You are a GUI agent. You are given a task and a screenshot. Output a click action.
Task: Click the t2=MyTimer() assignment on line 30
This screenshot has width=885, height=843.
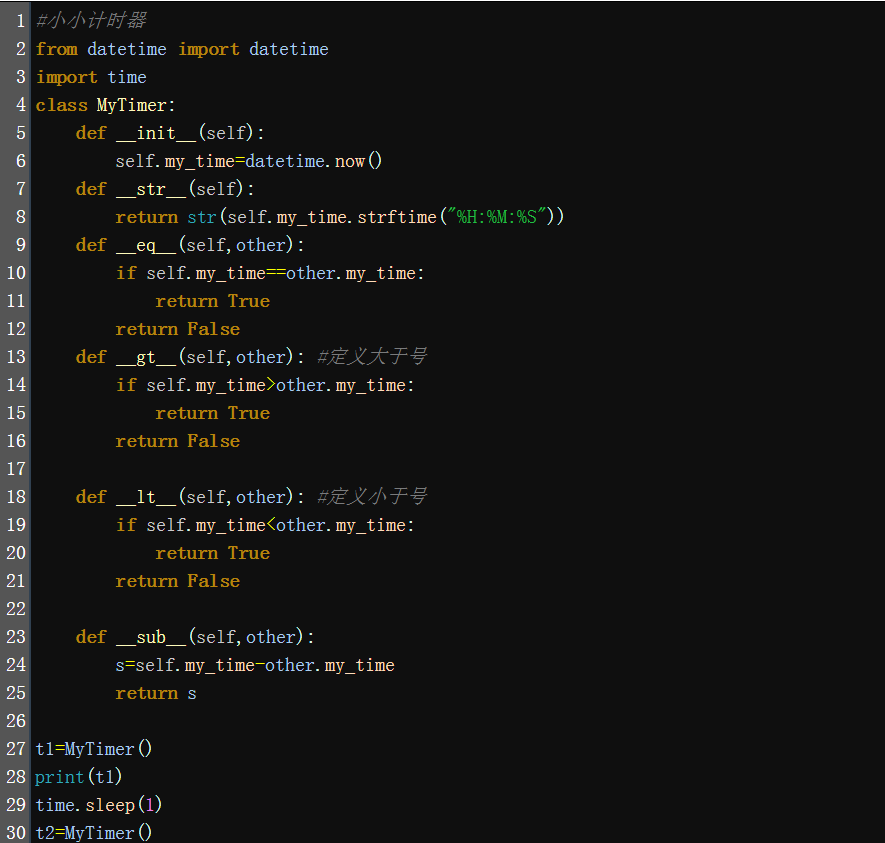[93, 833]
